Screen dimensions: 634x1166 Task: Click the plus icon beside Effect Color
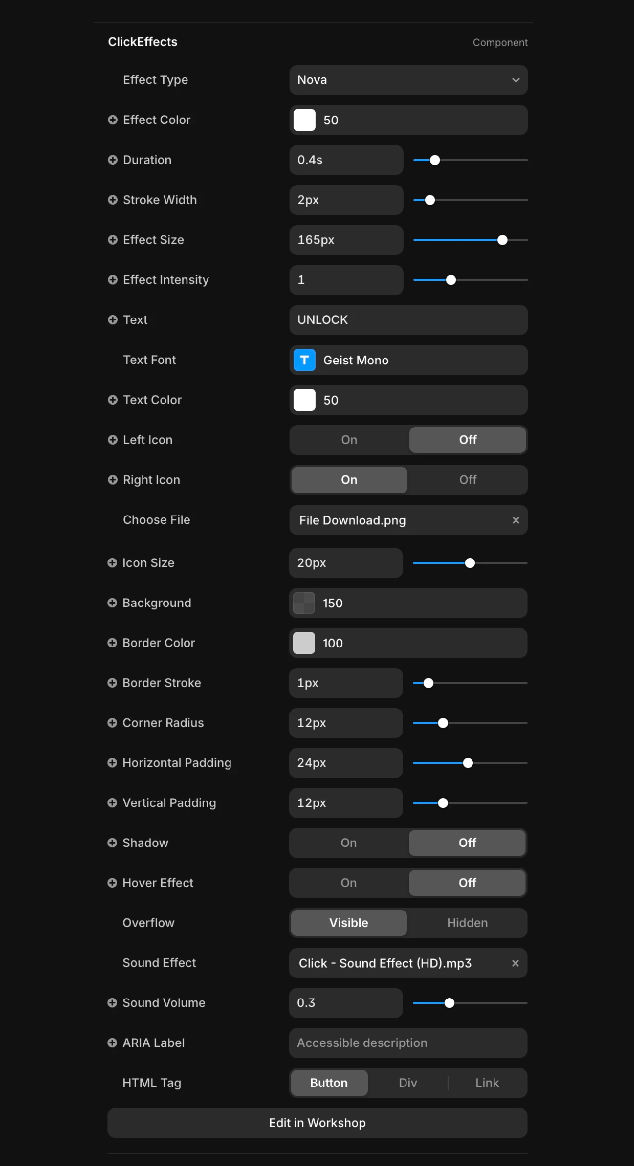113,120
